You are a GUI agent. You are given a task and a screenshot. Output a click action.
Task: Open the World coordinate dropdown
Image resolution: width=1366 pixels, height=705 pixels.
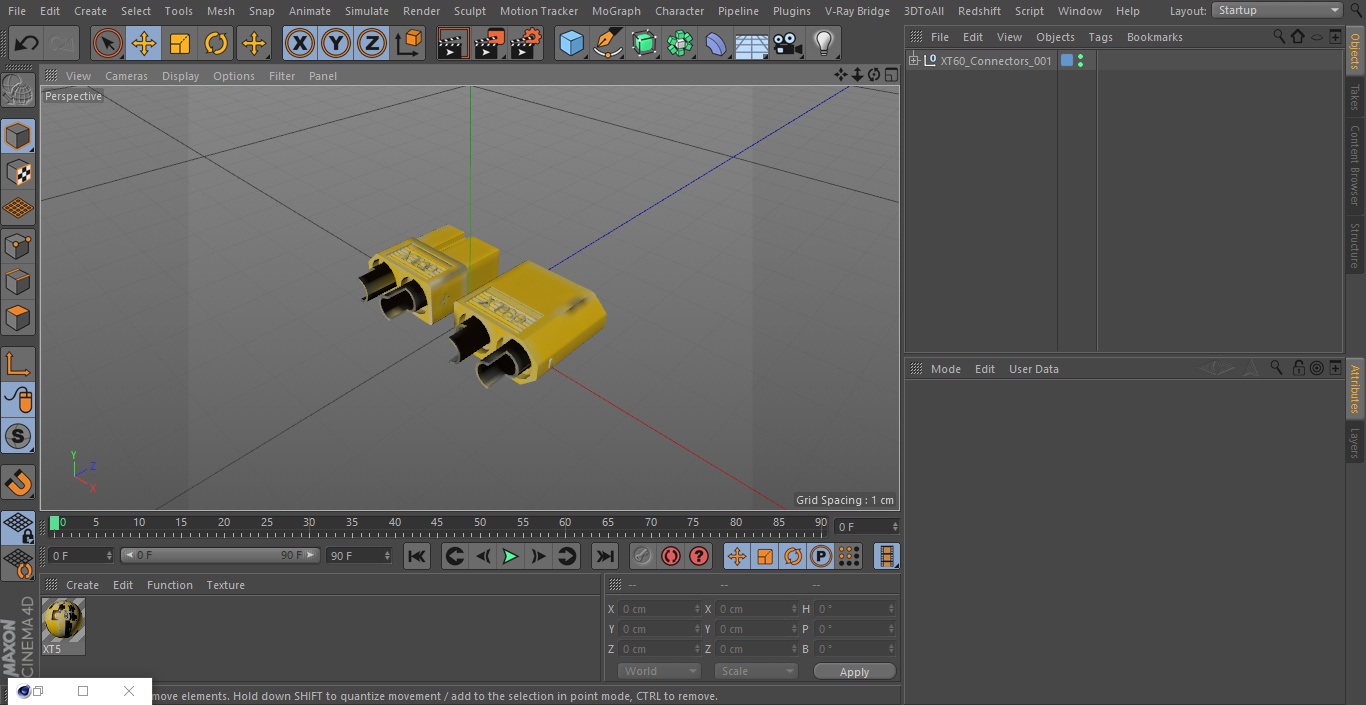click(x=659, y=671)
